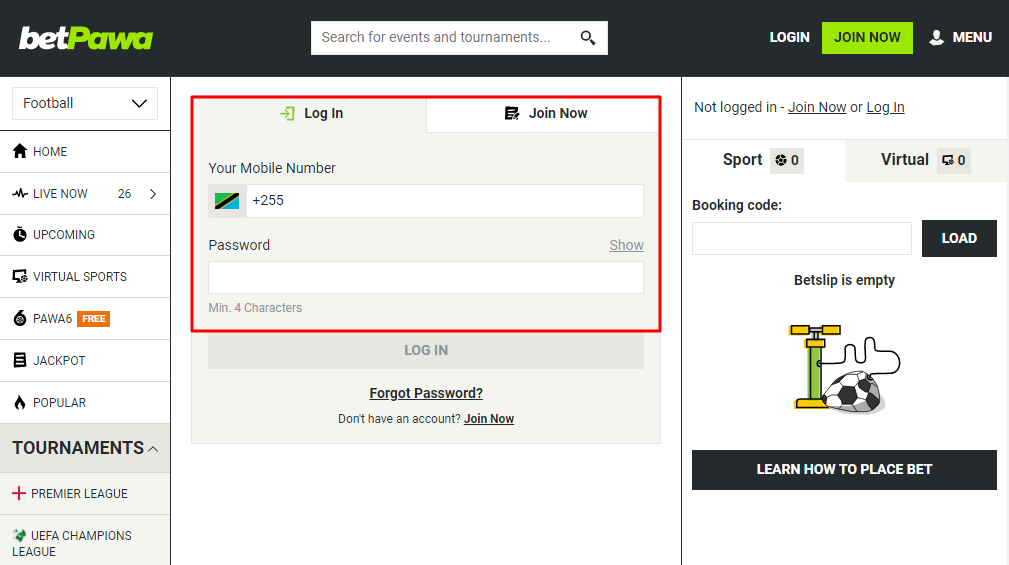Click the Home house icon
Screen dimensions: 1009x565
pos(20,151)
